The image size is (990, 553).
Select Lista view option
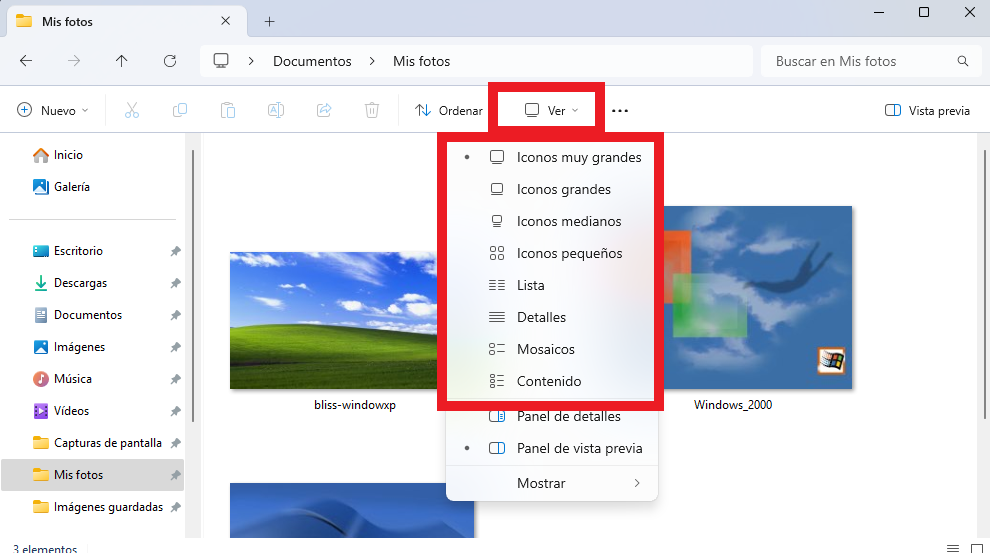point(551,285)
